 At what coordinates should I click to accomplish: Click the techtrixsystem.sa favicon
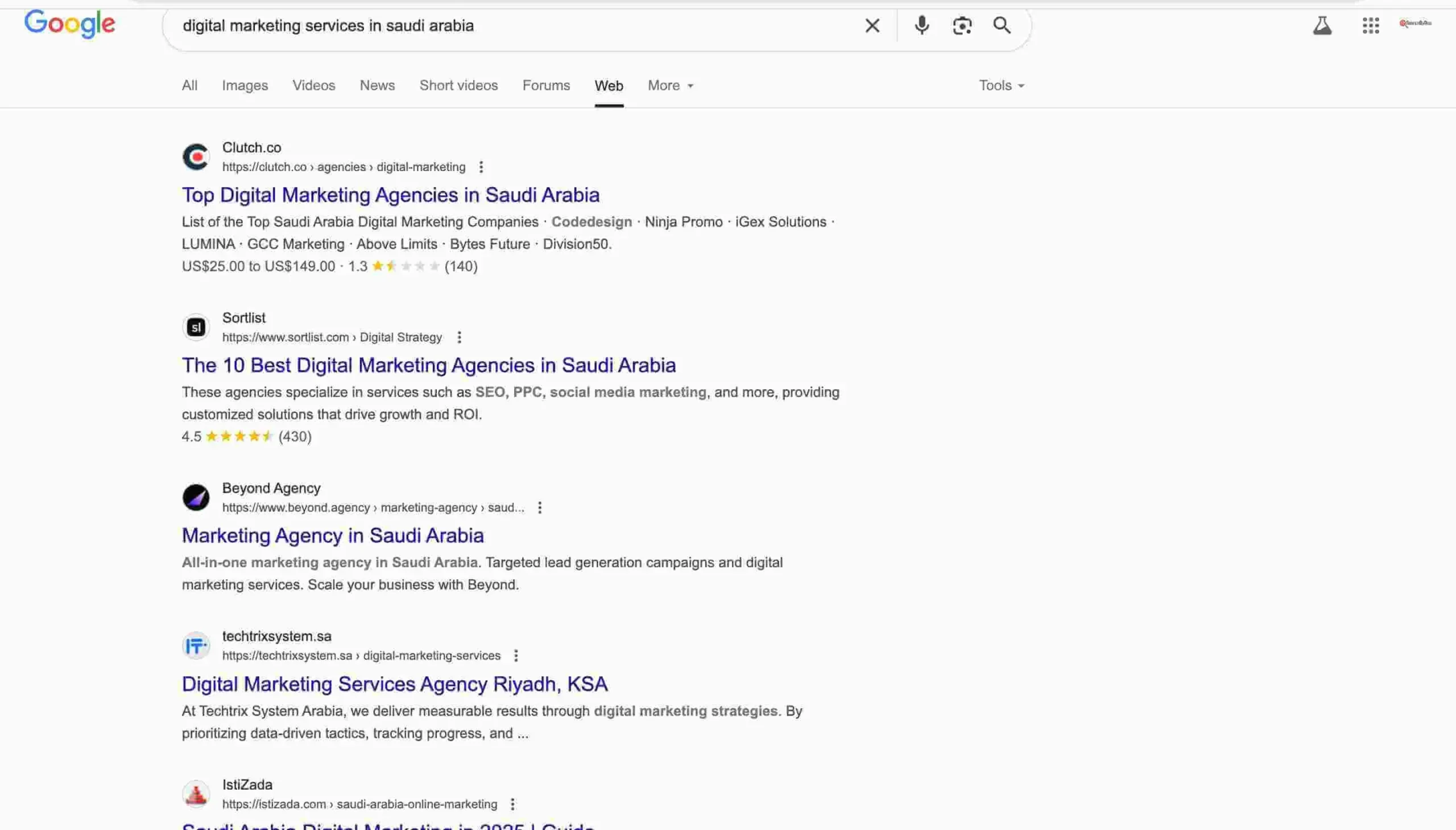click(196, 645)
